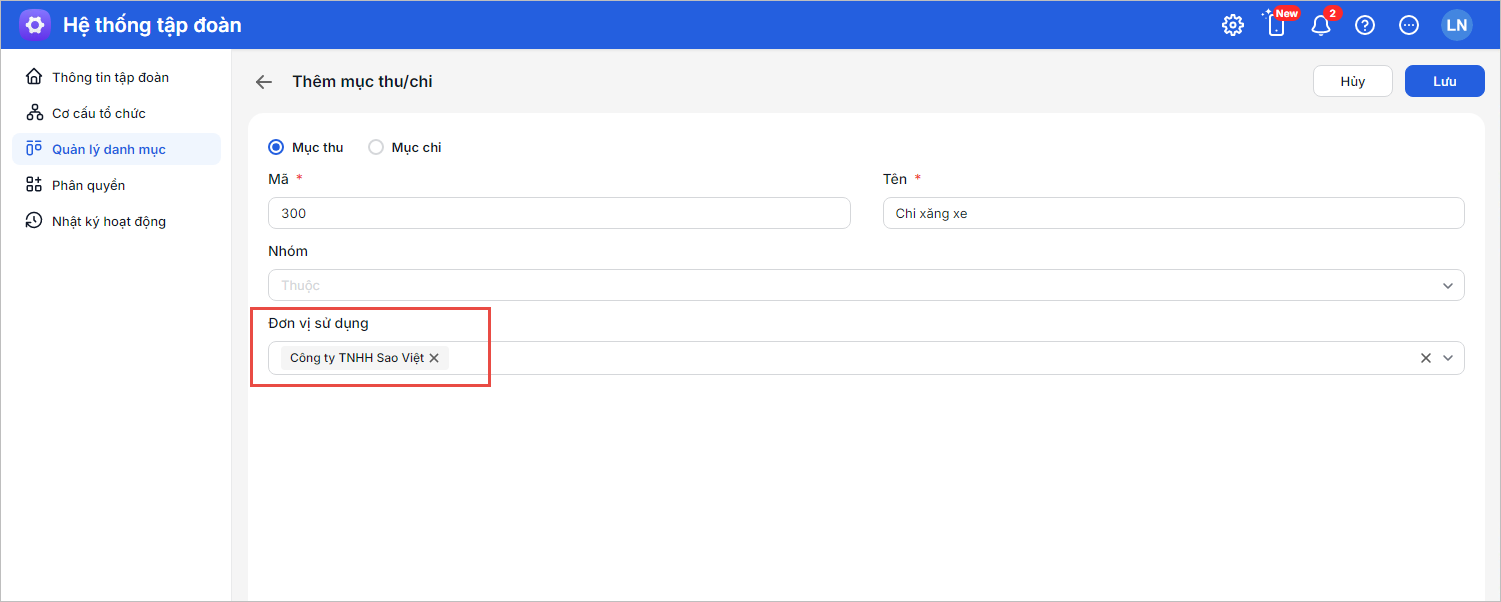
Task: Open the settings gear icon
Action: [x=1233, y=25]
